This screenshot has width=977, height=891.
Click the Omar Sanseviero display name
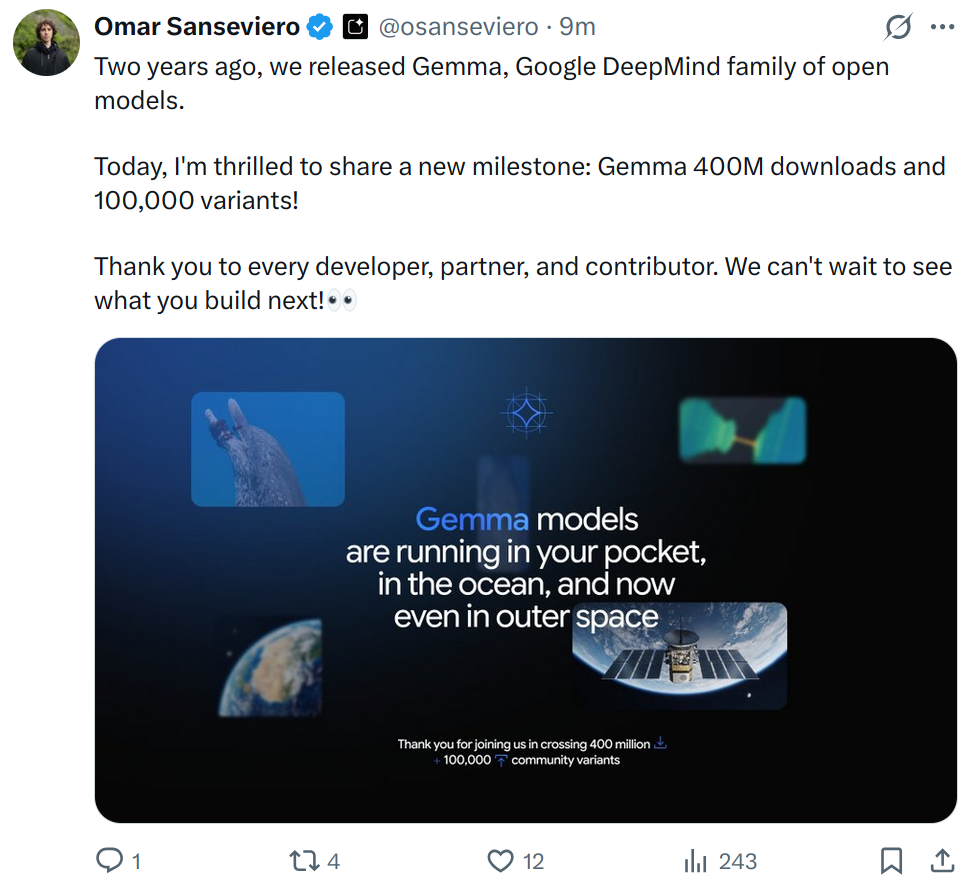197,27
